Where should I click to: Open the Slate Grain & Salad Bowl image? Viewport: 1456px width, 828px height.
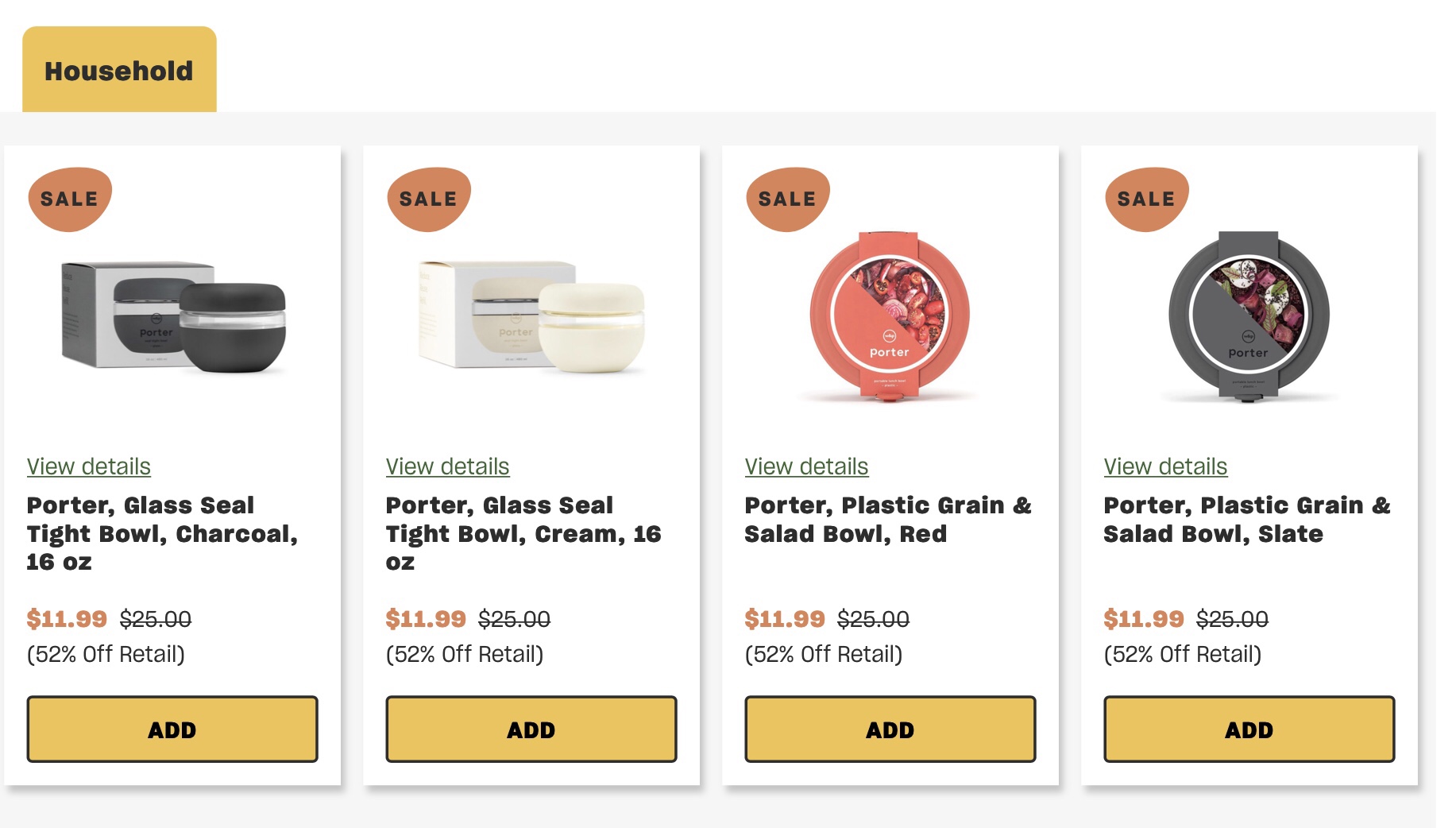coord(1249,316)
